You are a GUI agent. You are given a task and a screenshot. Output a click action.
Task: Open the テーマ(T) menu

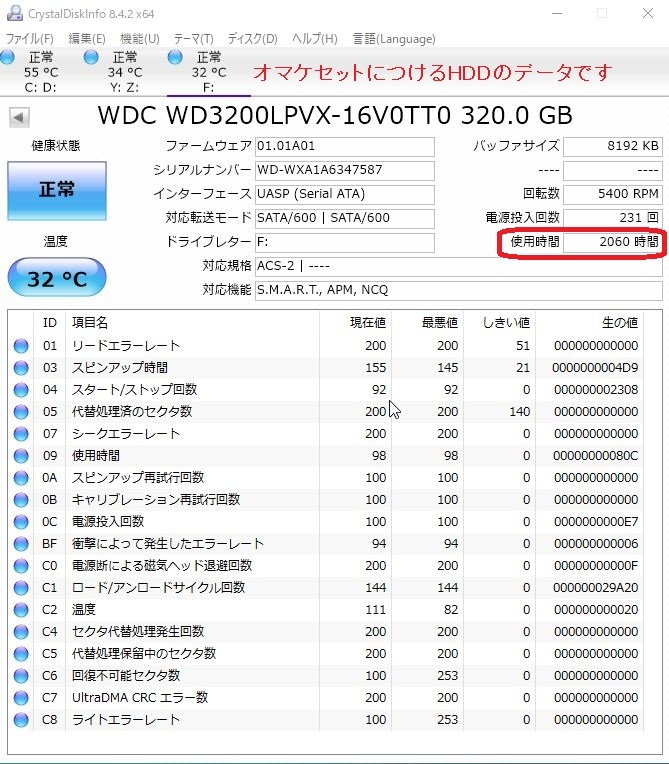(193, 38)
